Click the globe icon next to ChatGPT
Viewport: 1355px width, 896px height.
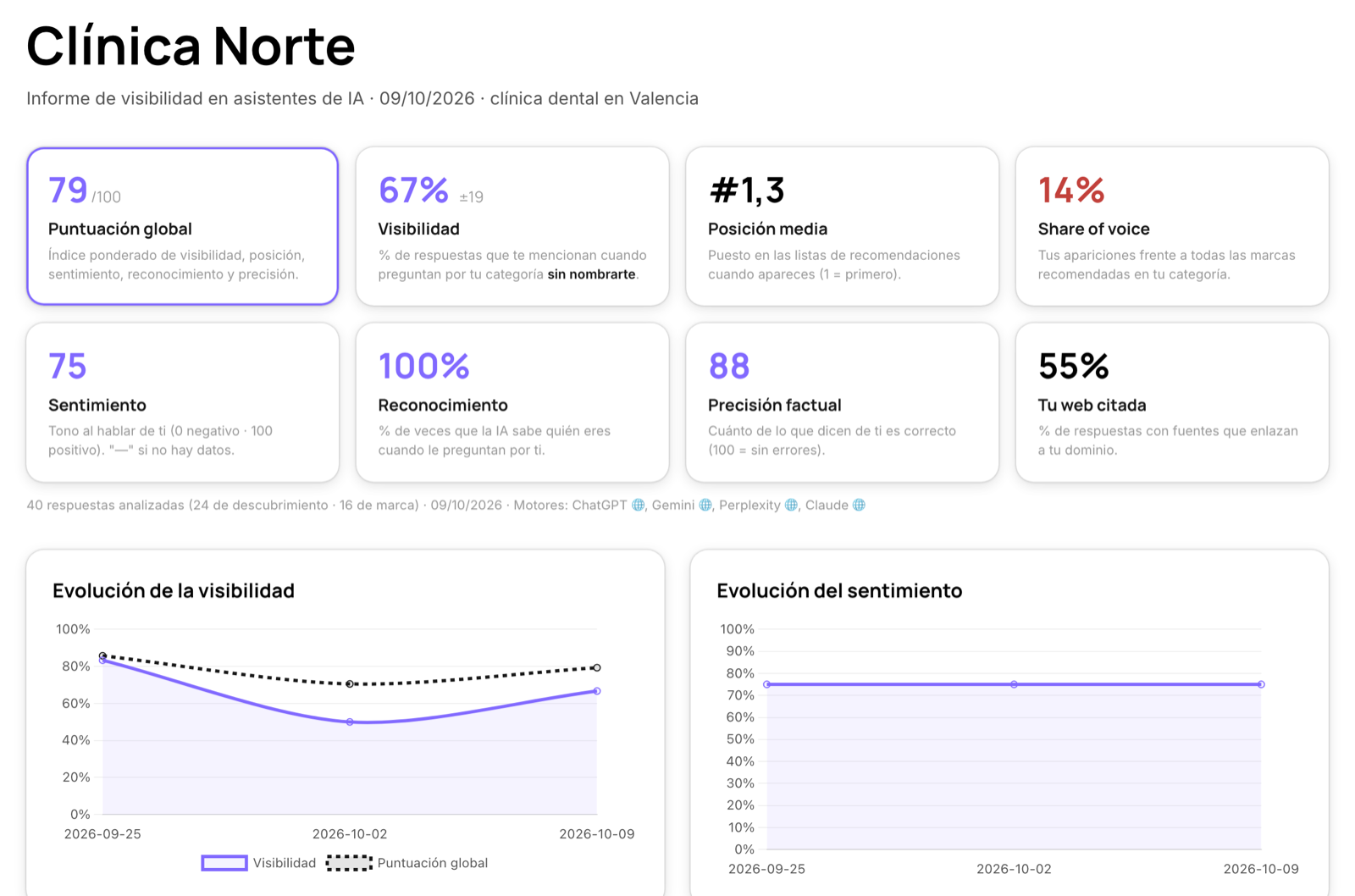pyautogui.click(x=639, y=505)
